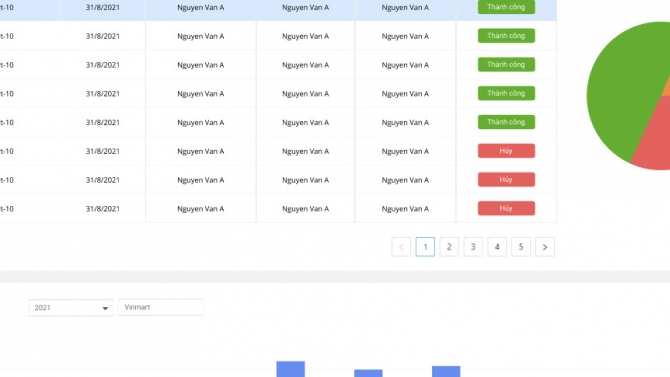Select page 1 in pagination
670x377 pixels.
pyautogui.click(x=425, y=247)
